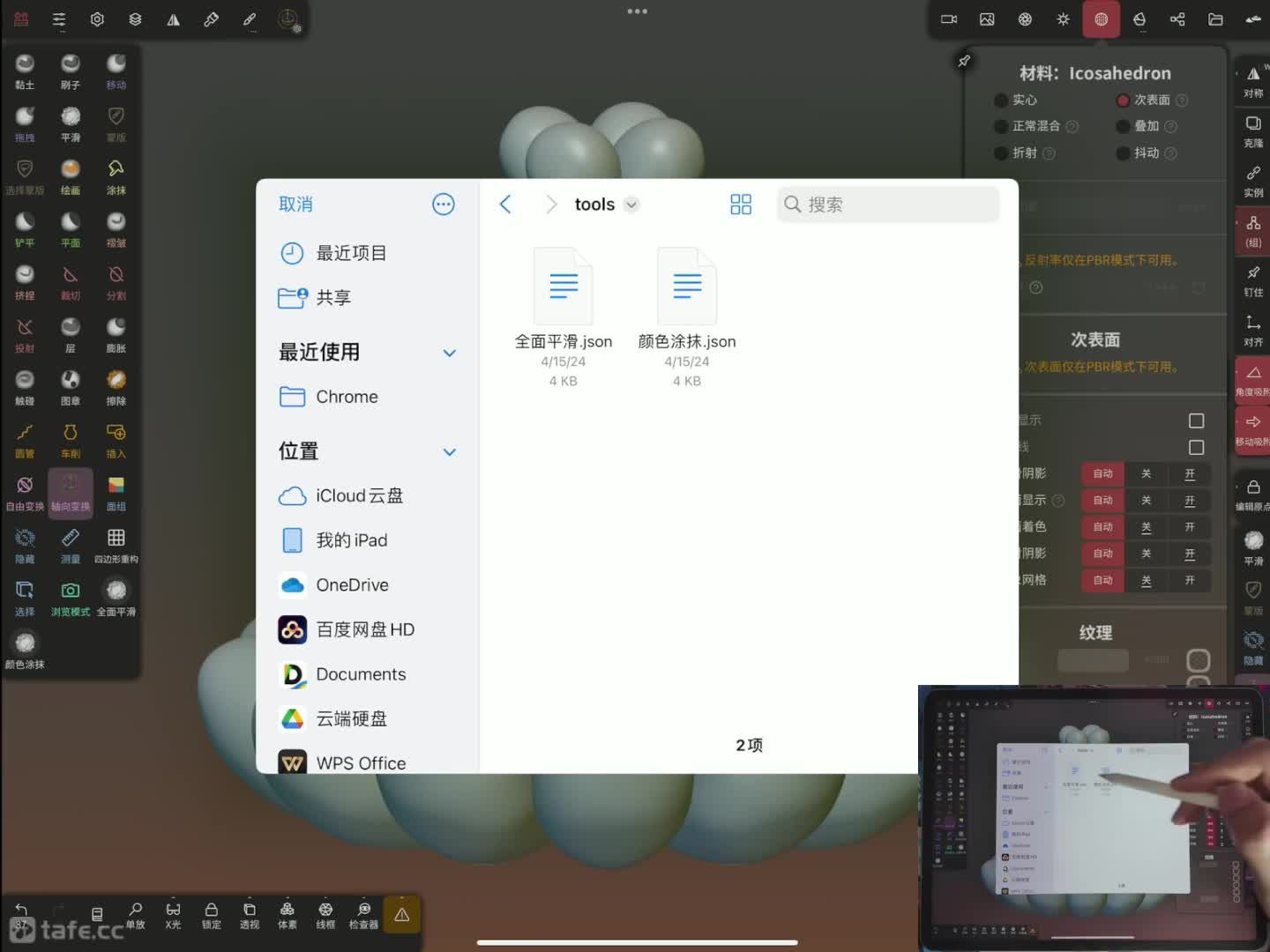Open the 四边形重构 quad remesh tool
Screen dimensions: 1270x952
pos(116,546)
